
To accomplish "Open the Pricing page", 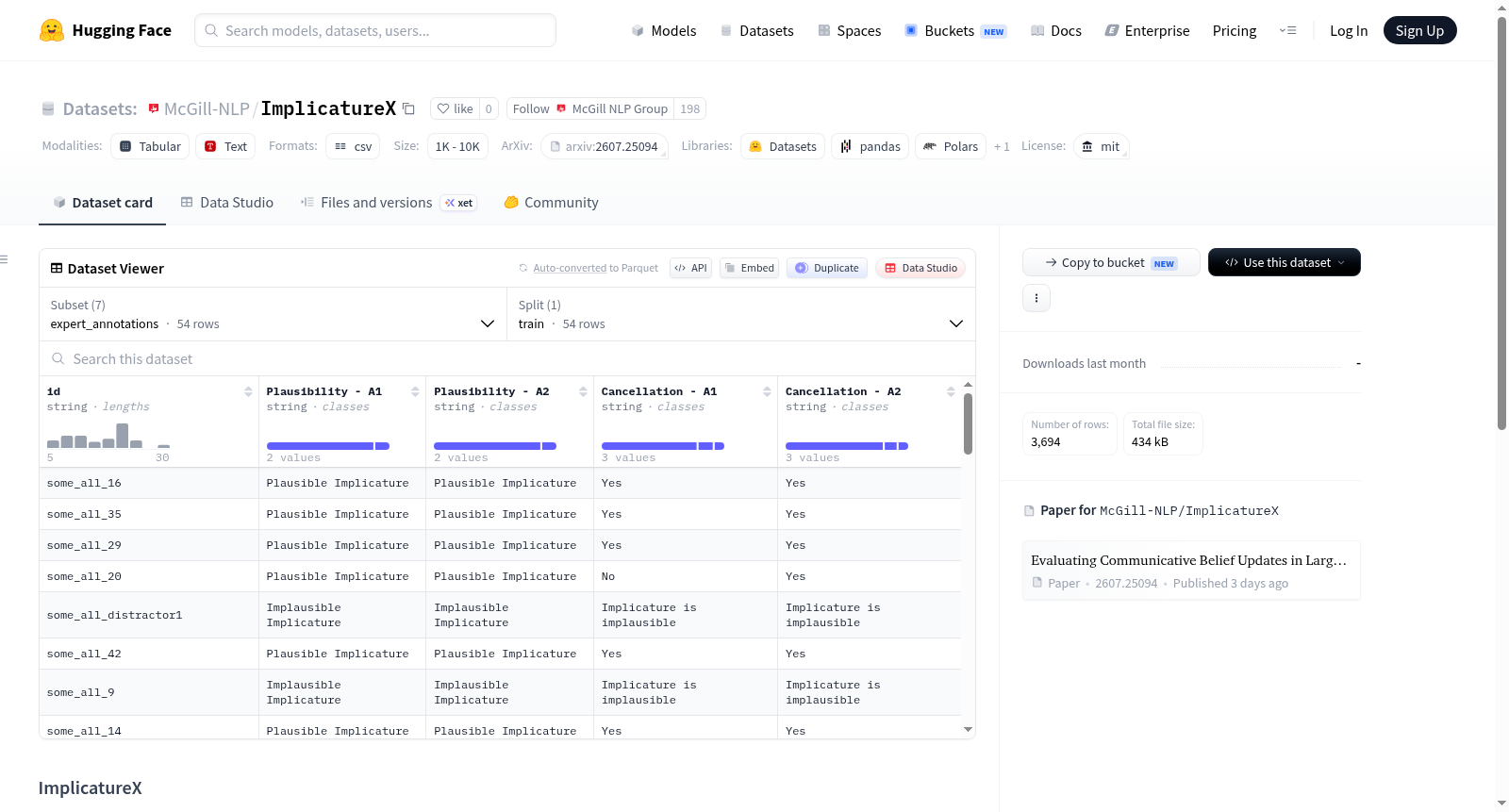I will (1235, 30).
